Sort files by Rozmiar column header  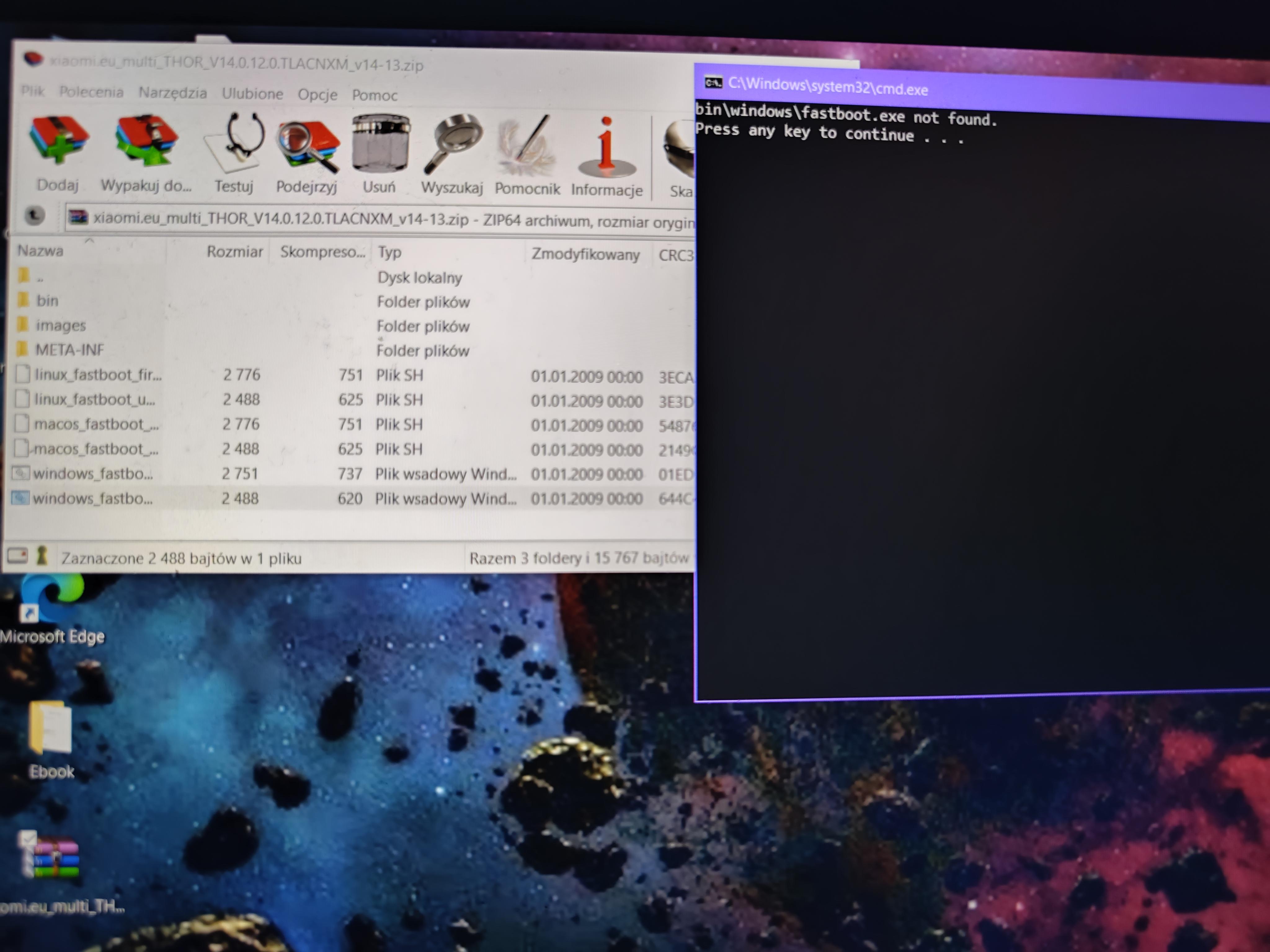[x=234, y=252]
